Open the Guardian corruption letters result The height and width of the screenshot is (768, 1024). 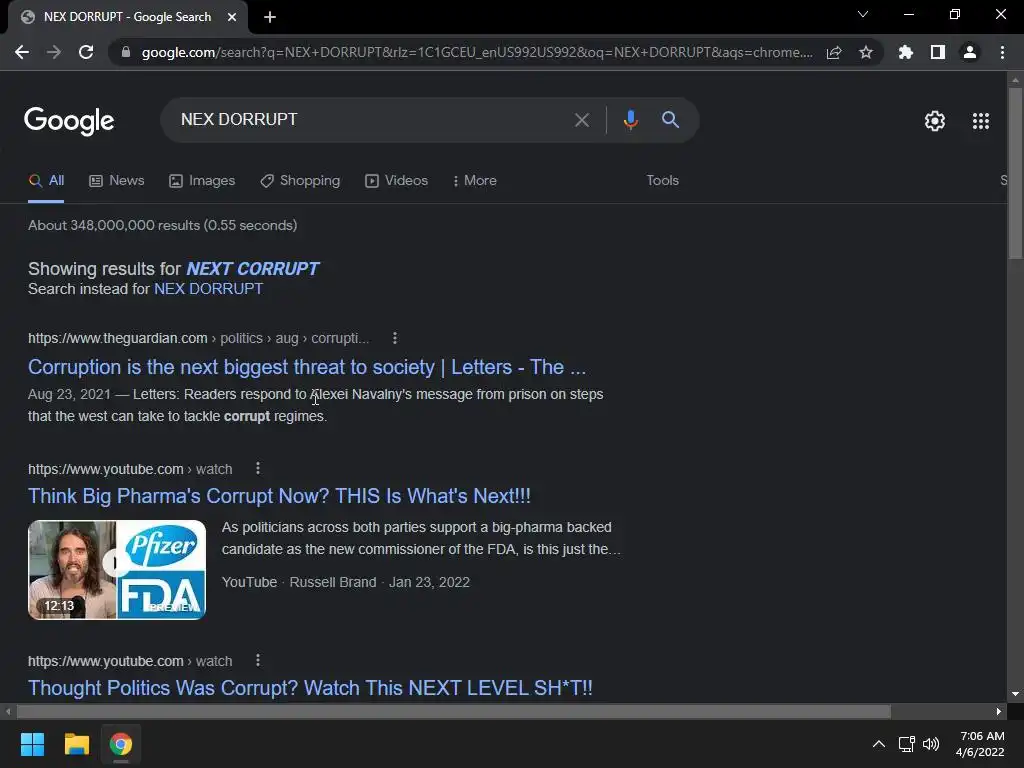click(x=307, y=367)
